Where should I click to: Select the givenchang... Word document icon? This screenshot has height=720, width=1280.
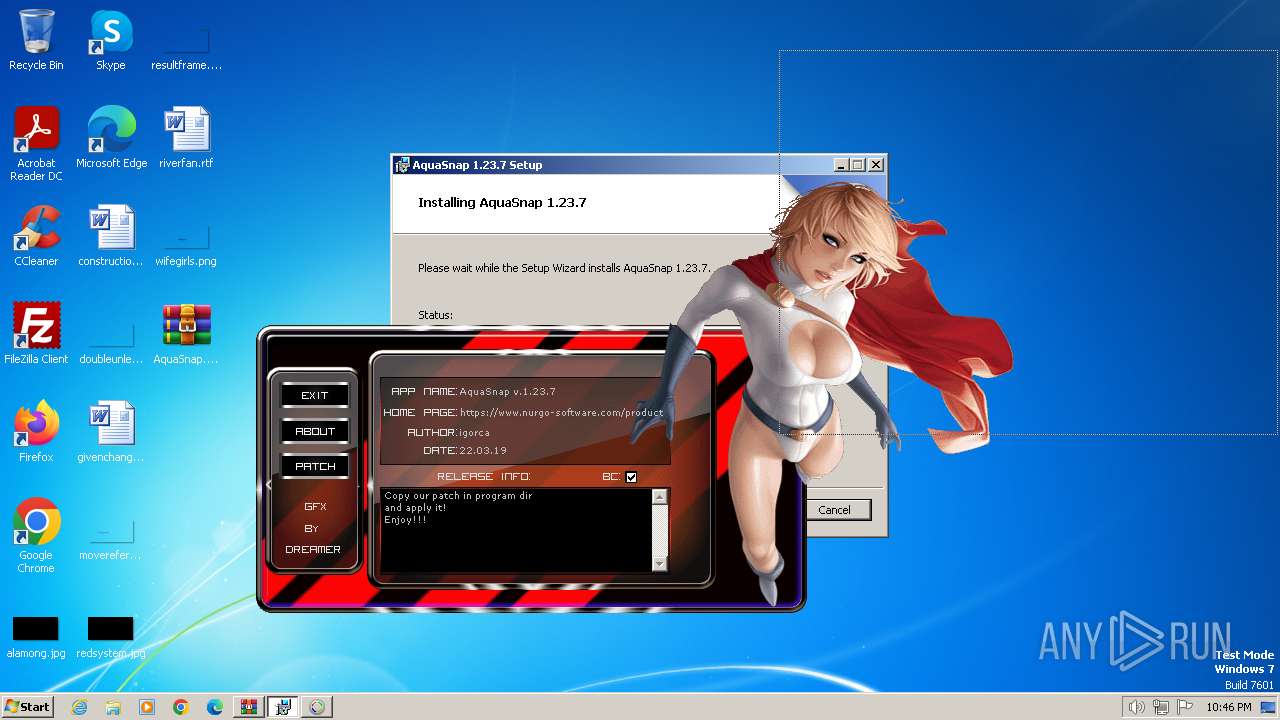111,432
